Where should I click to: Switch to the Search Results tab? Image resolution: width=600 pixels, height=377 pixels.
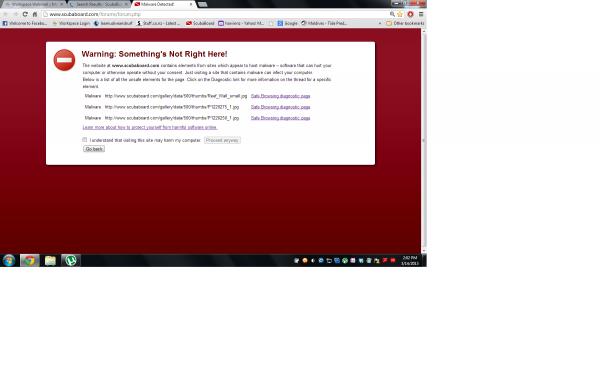[x=99, y=4]
